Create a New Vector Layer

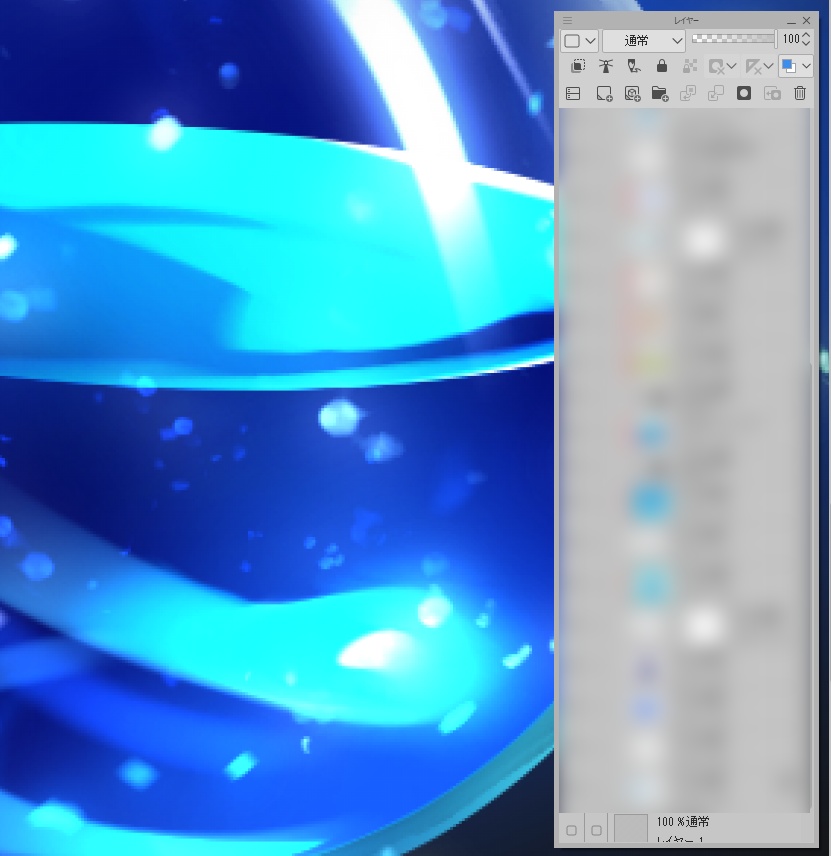(x=632, y=94)
